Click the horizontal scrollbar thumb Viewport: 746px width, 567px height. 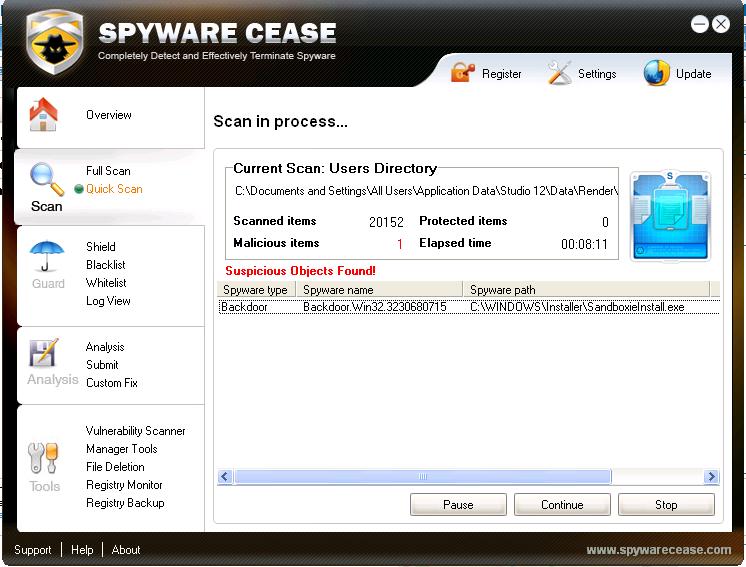point(422,476)
